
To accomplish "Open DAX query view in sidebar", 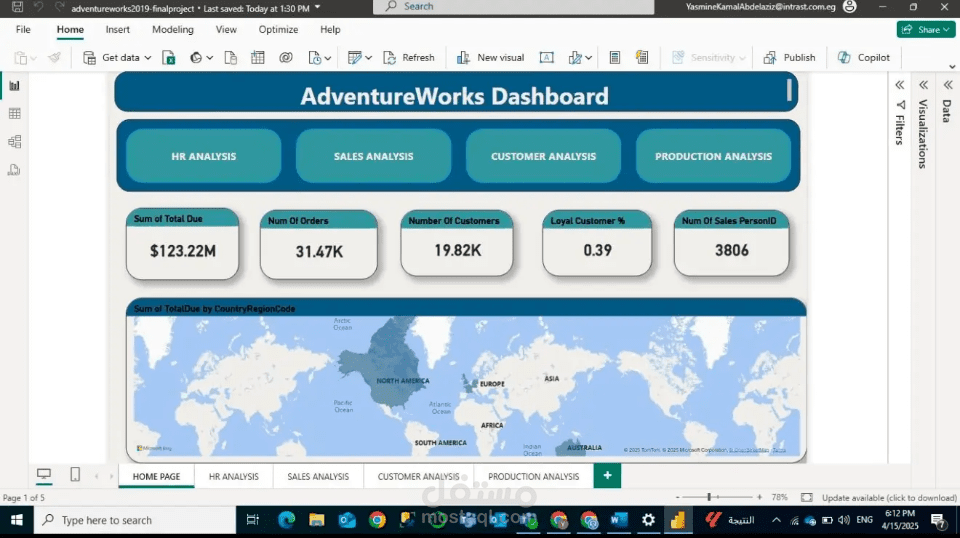I will pos(15,170).
